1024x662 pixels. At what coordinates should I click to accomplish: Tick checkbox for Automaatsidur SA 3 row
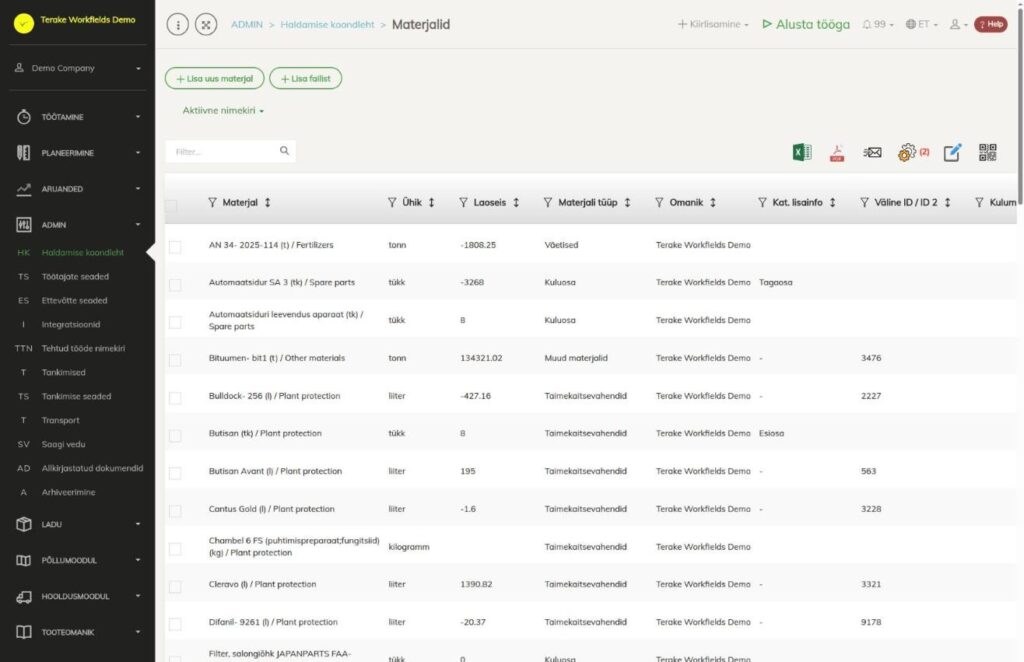[x=175, y=285]
